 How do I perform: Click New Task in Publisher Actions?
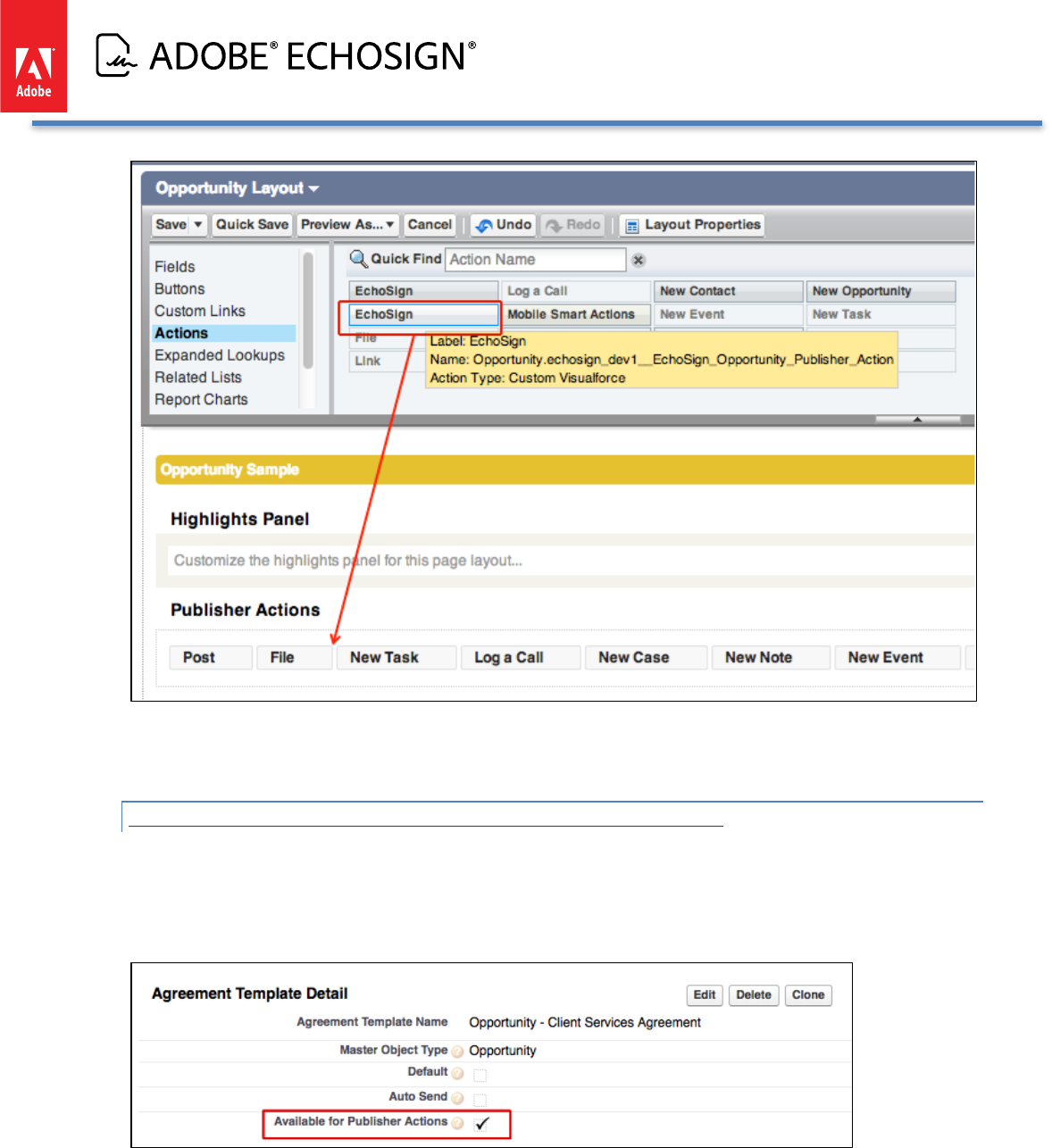pyautogui.click(x=397, y=658)
